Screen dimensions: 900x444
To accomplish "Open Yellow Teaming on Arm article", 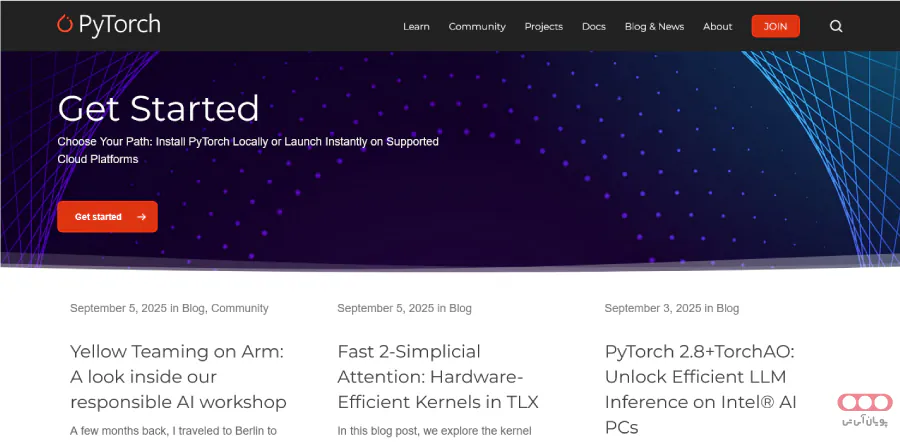I will pyautogui.click(x=178, y=376).
